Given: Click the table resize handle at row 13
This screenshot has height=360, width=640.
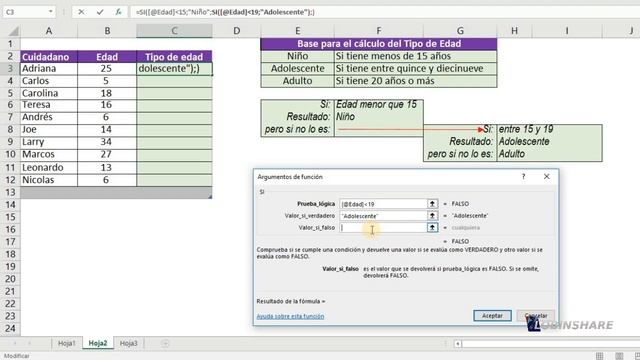Looking at the screenshot, I should [x=210, y=197].
